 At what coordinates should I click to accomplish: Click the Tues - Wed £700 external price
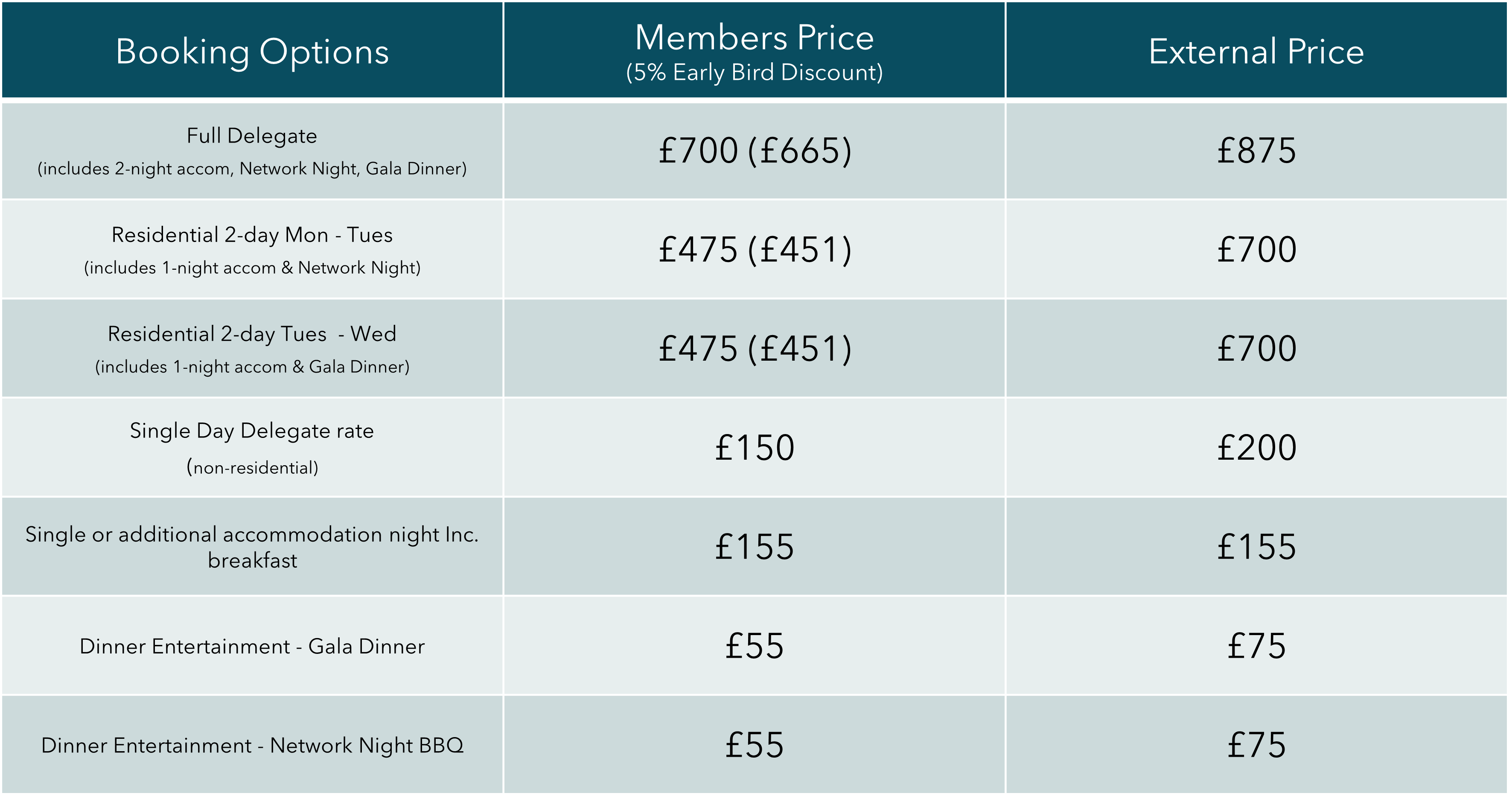point(1256,349)
